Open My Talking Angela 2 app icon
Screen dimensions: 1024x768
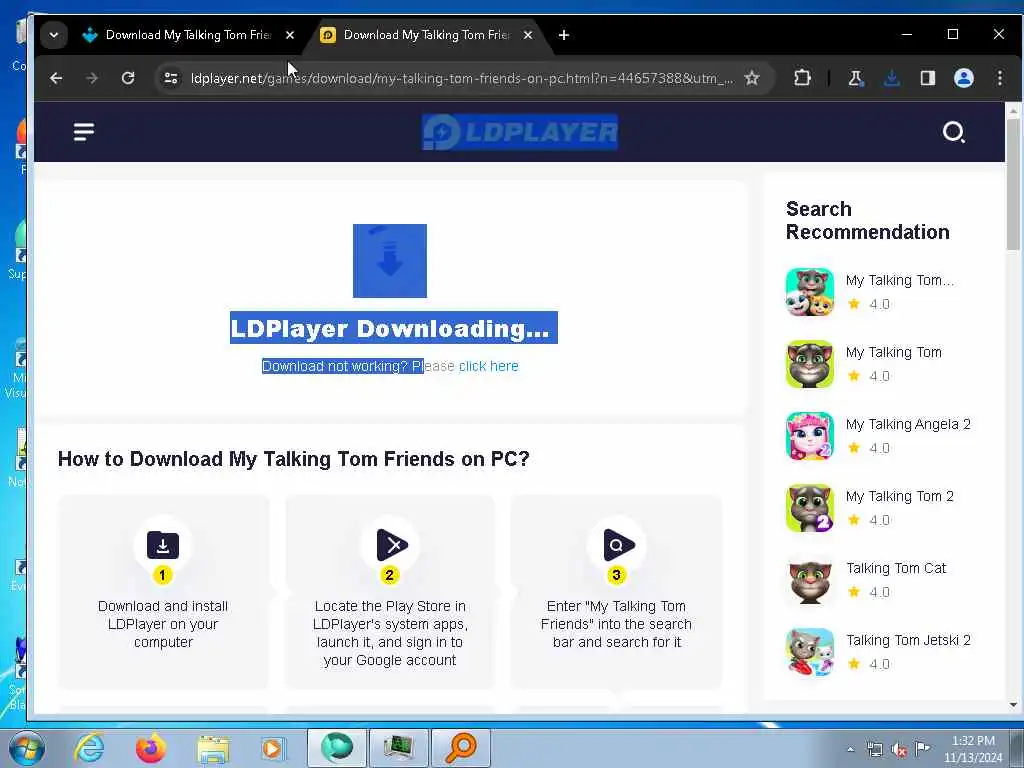(810, 436)
